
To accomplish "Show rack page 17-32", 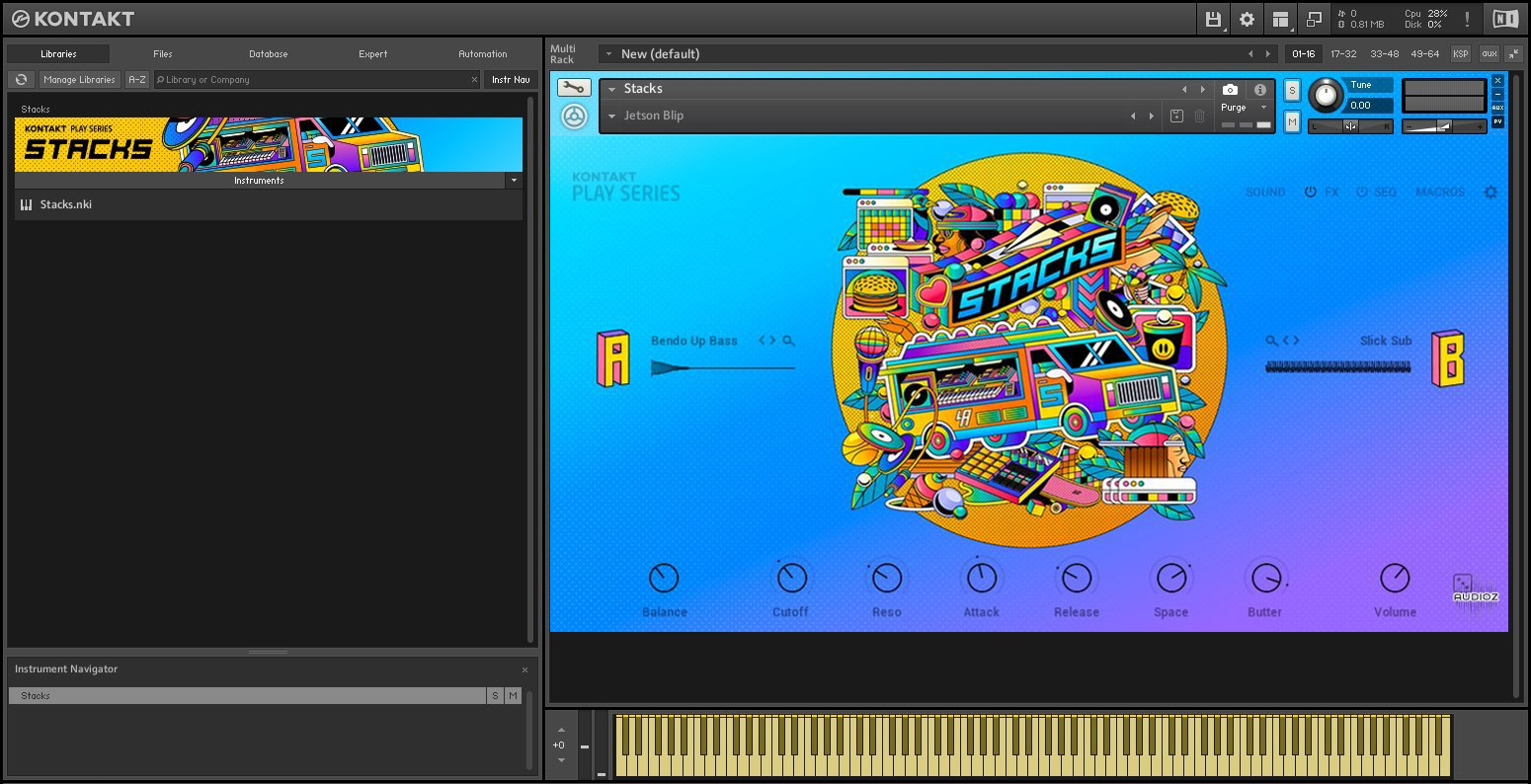I will (x=1343, y=54).
